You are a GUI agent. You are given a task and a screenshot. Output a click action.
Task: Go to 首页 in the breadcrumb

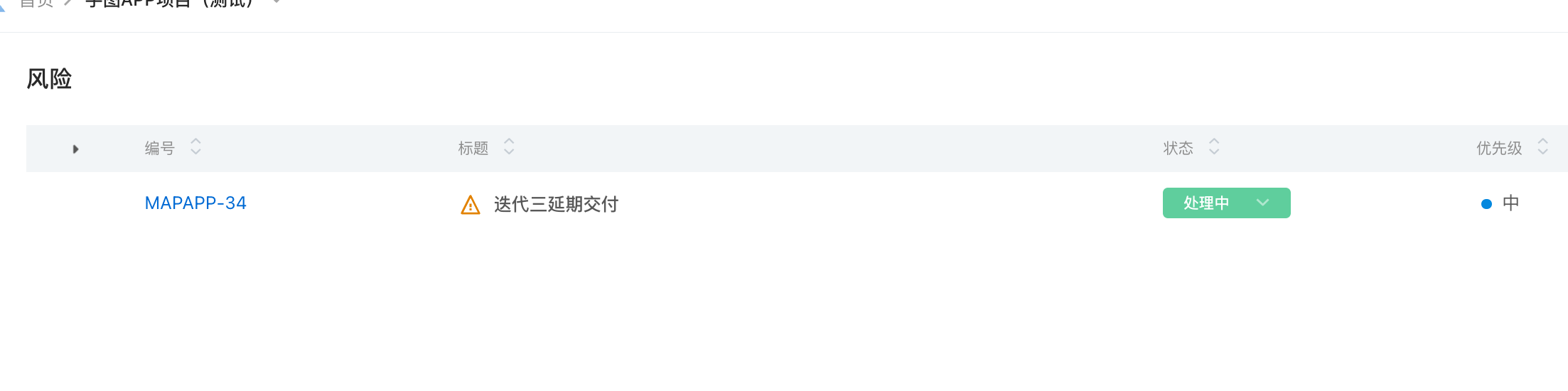[x=37, y=4]
